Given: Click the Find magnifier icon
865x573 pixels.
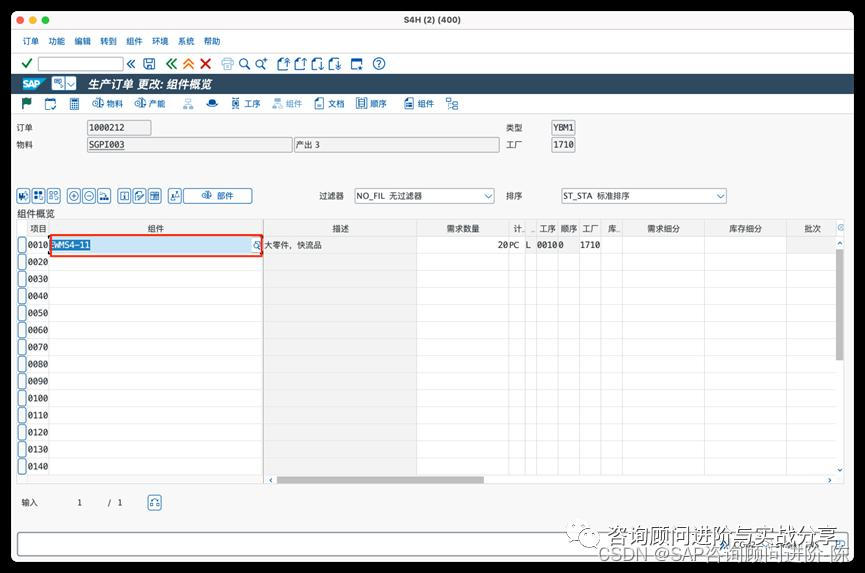Looking at the screenshot, I should click(x=244, y=64).
